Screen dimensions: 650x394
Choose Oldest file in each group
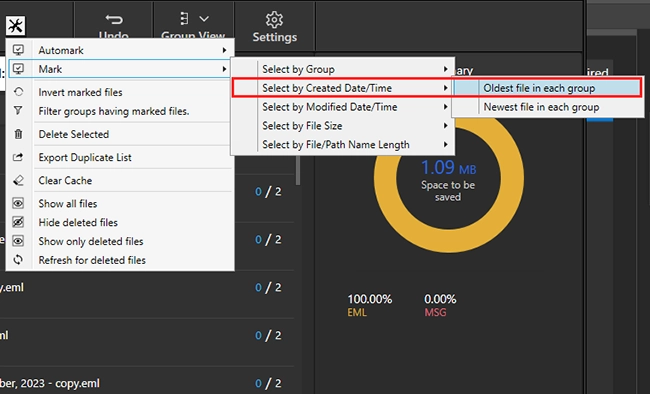[x=547, y=88]
